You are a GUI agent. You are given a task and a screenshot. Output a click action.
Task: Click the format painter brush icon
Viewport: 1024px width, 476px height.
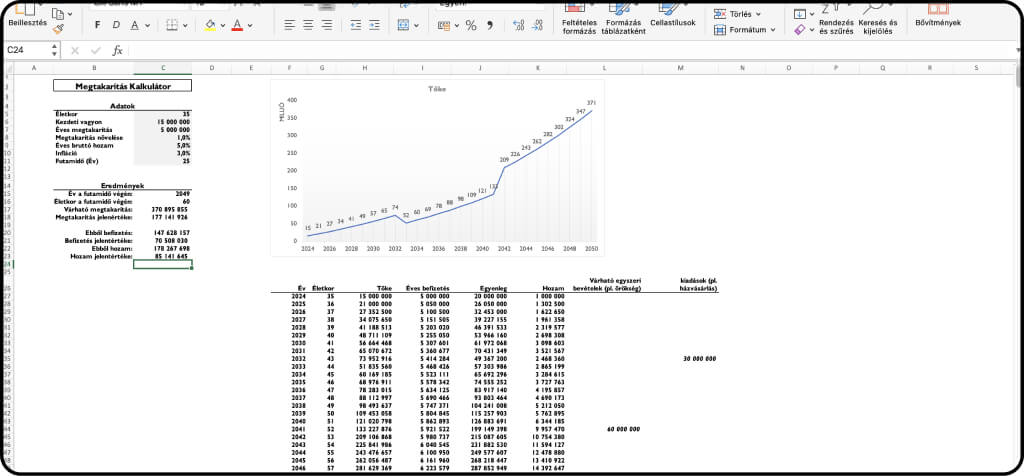tap(57, 29)
